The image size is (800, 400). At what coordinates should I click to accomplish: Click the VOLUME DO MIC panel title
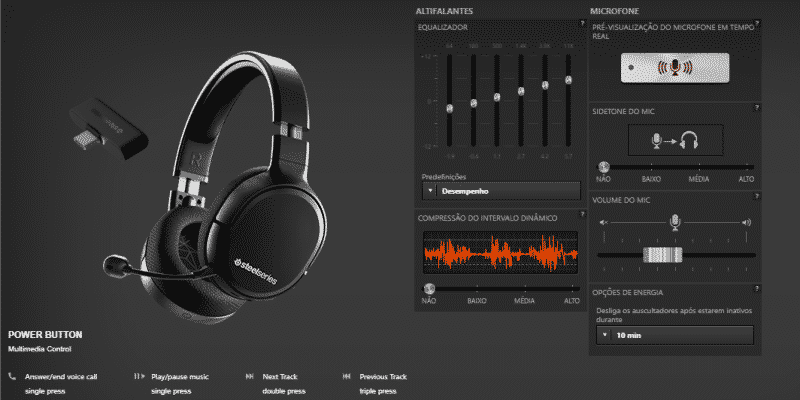pos(621,201)
